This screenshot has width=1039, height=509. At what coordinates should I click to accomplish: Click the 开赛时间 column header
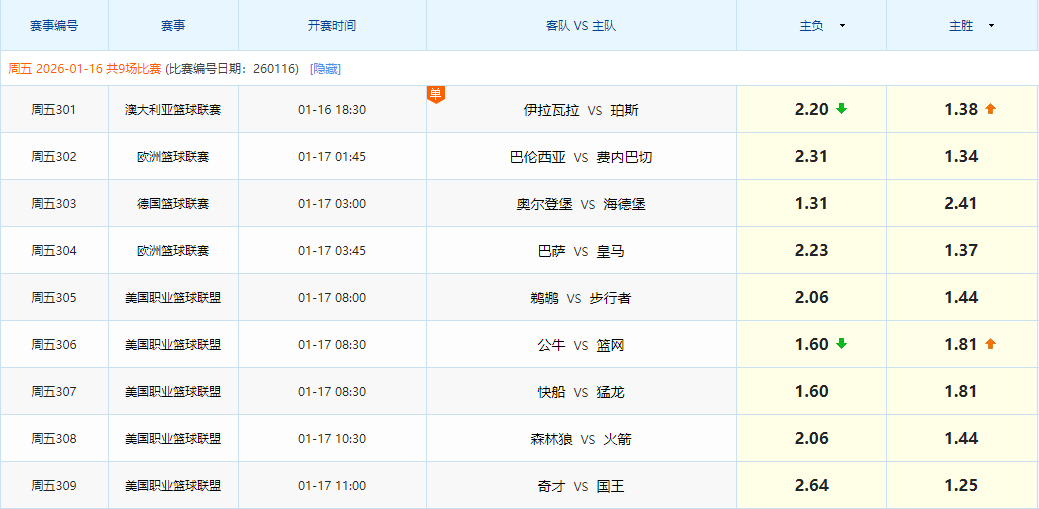pos(332,26)
